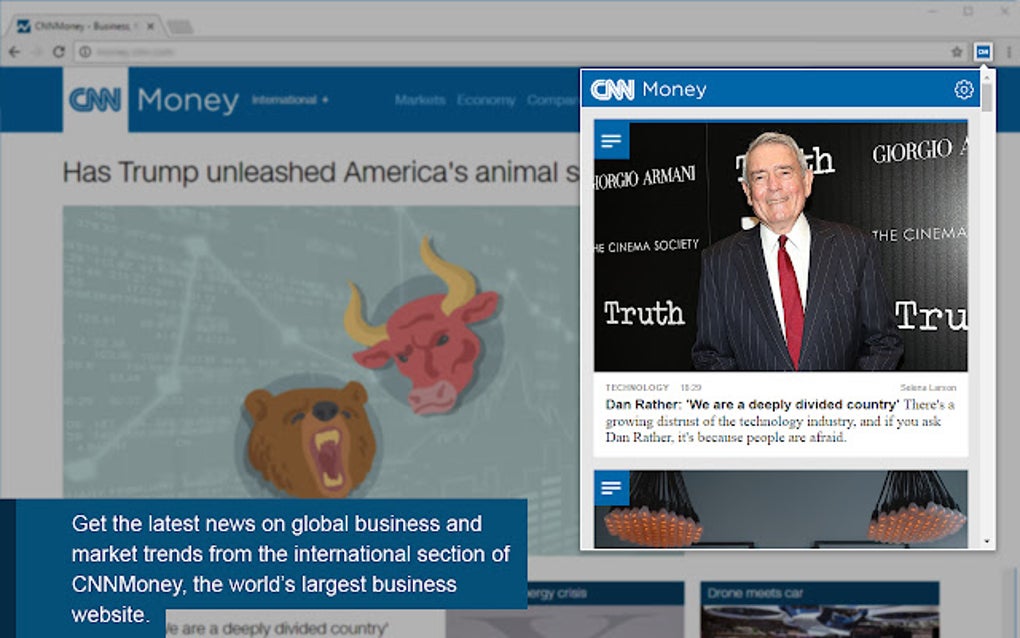Open the Dan Rather divided country headline

click(751, 404)
